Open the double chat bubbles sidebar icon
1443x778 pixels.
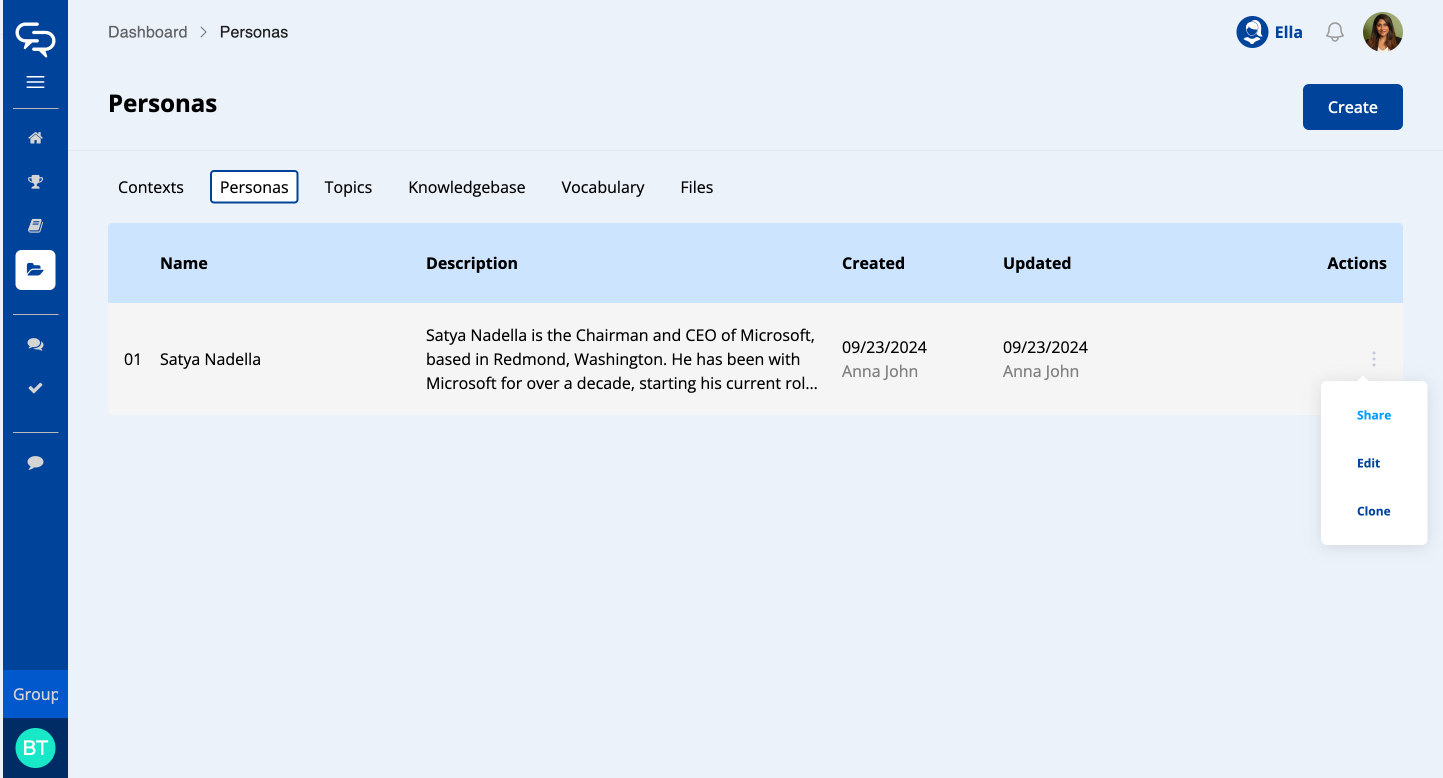point(35,344)
